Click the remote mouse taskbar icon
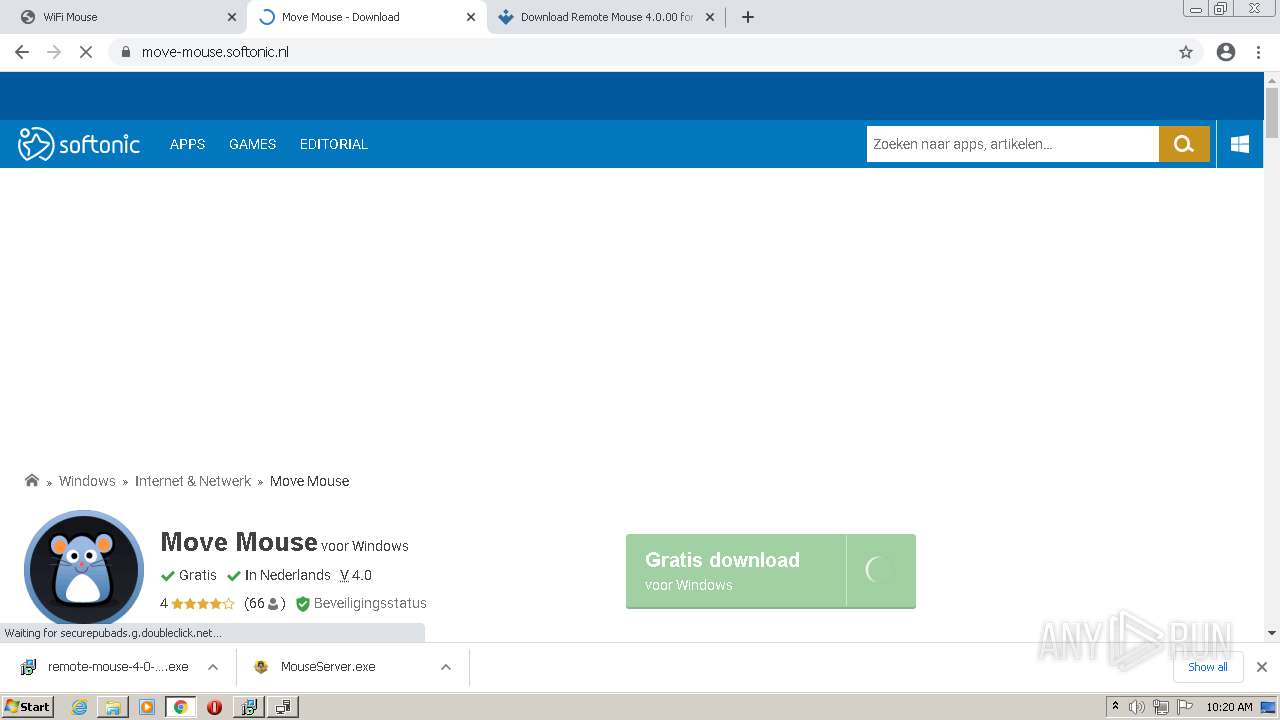Image resolution: width=1280 pixels, height=720 pixels. [283, 707]
